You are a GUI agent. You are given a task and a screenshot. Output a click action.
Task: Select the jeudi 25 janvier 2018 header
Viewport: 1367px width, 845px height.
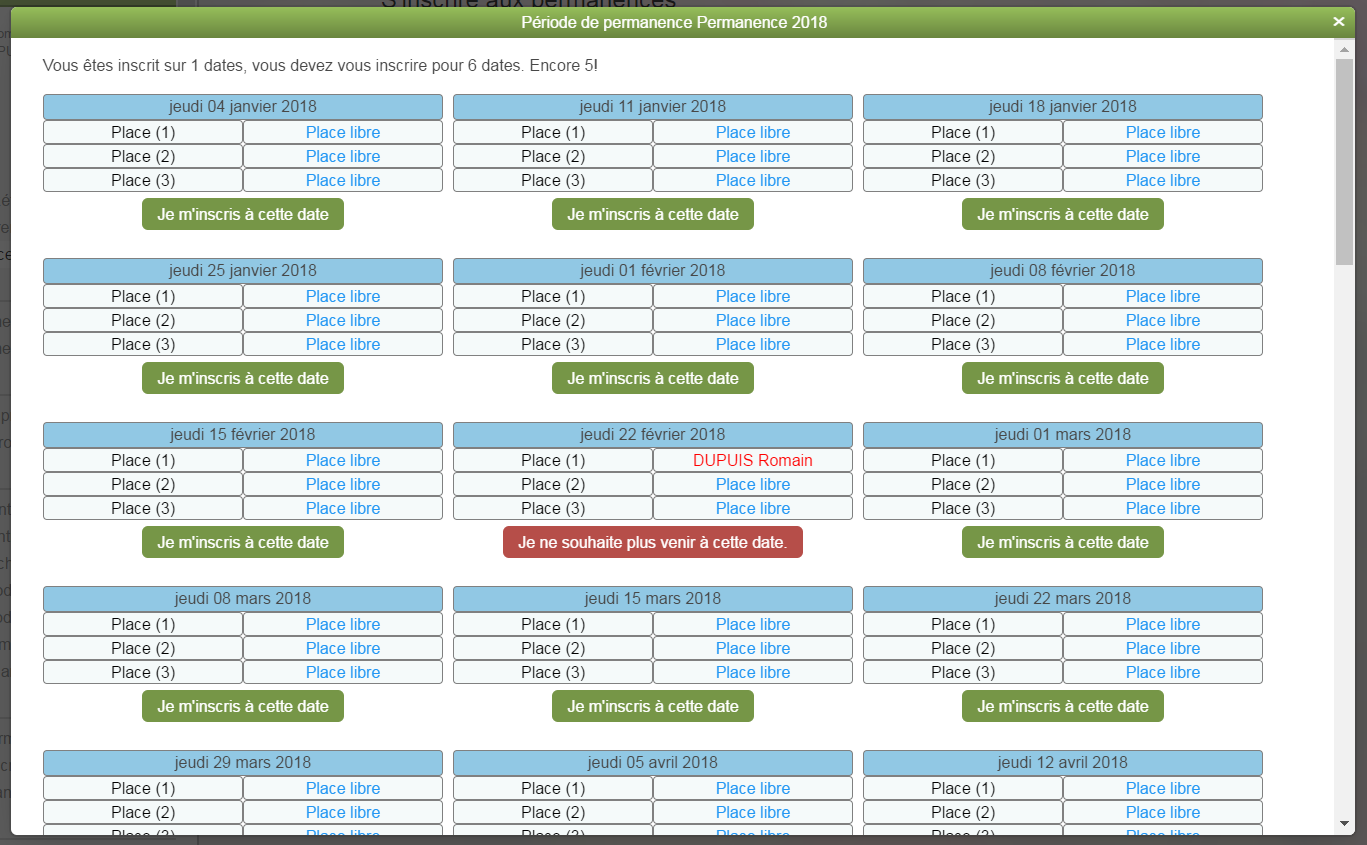point(243,271)
